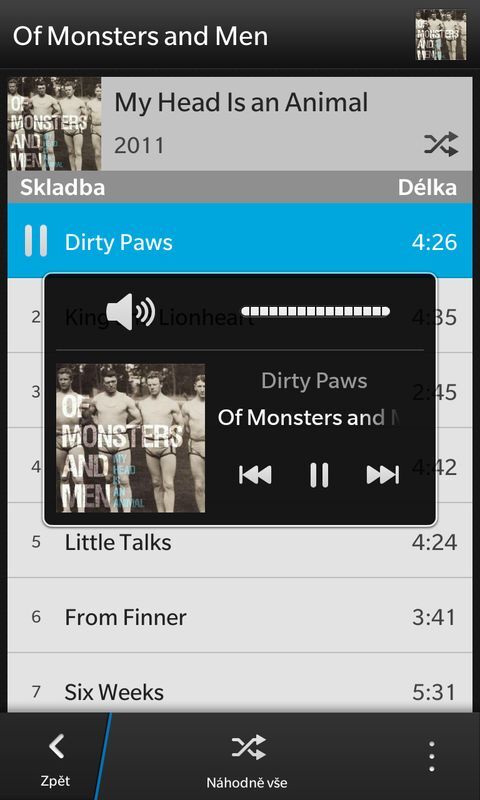
Task: Open the three-dot overflow menu
Action: [432, 756]
